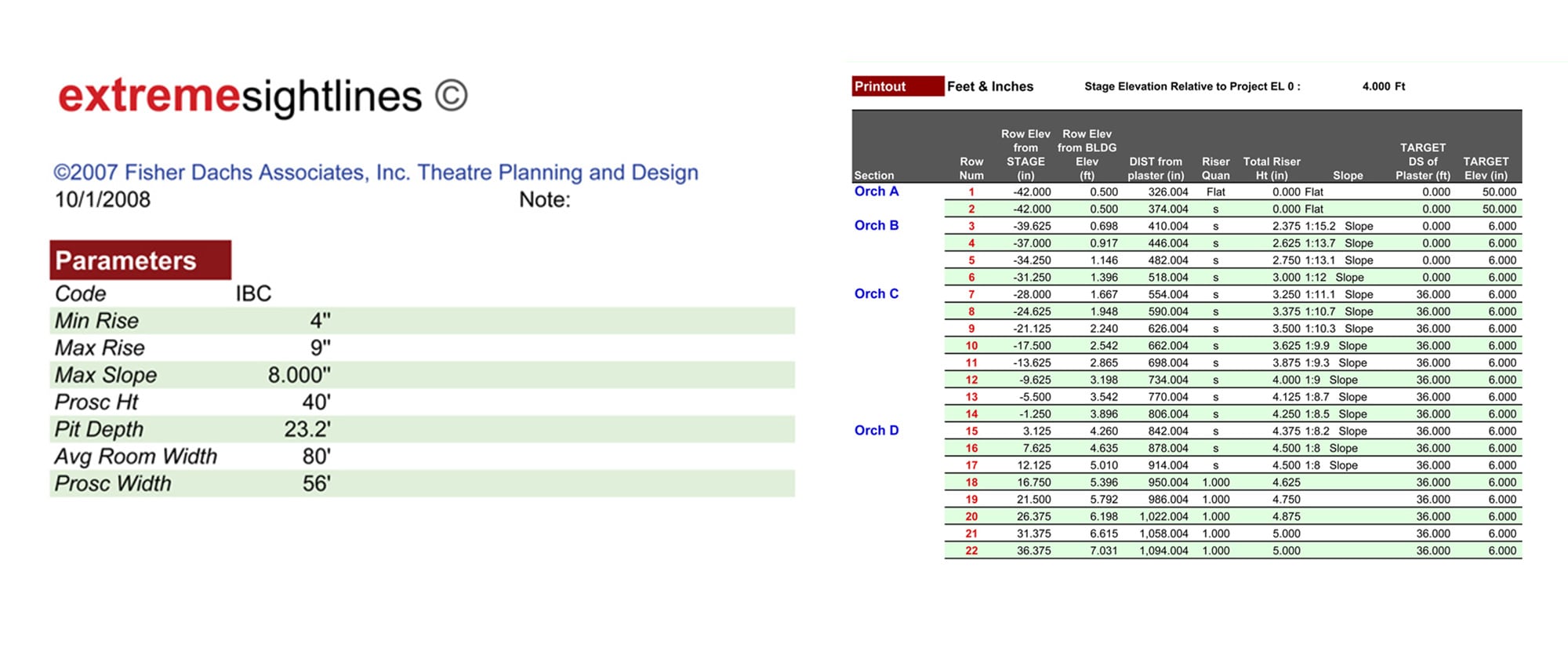Viewport: 1568px width, 648px height.
Task: Select the red Printout header label
Action: point(897,86)
